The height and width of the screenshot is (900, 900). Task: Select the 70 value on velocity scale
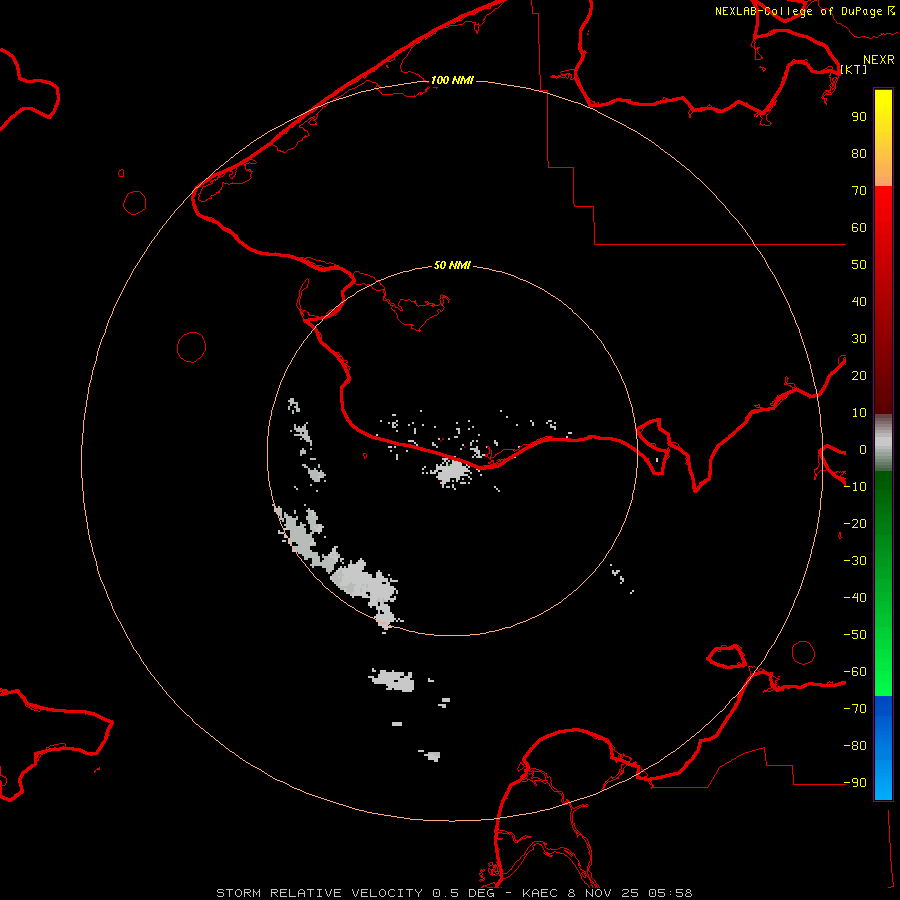click(859, 191)
